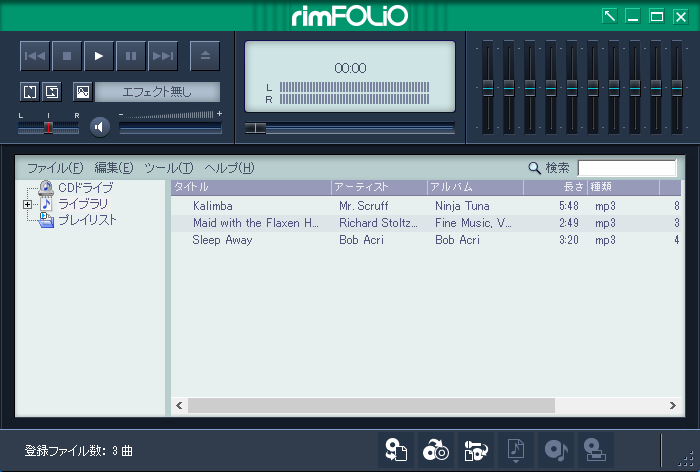
Task: Click the stop playback button
Action: 67,56
